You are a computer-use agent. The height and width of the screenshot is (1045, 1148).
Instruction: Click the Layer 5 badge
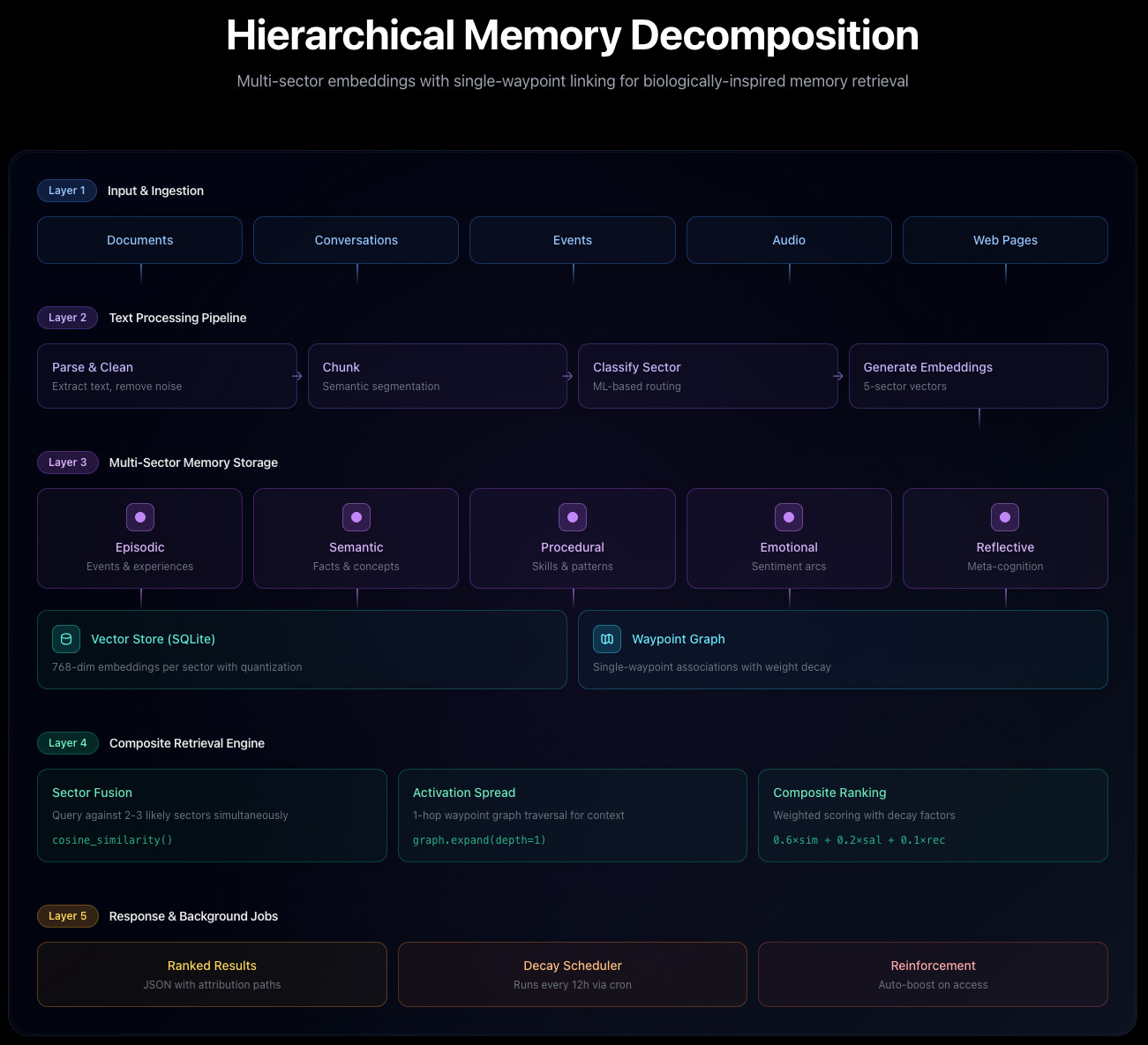pyautogui.click(x=68, y=916)
